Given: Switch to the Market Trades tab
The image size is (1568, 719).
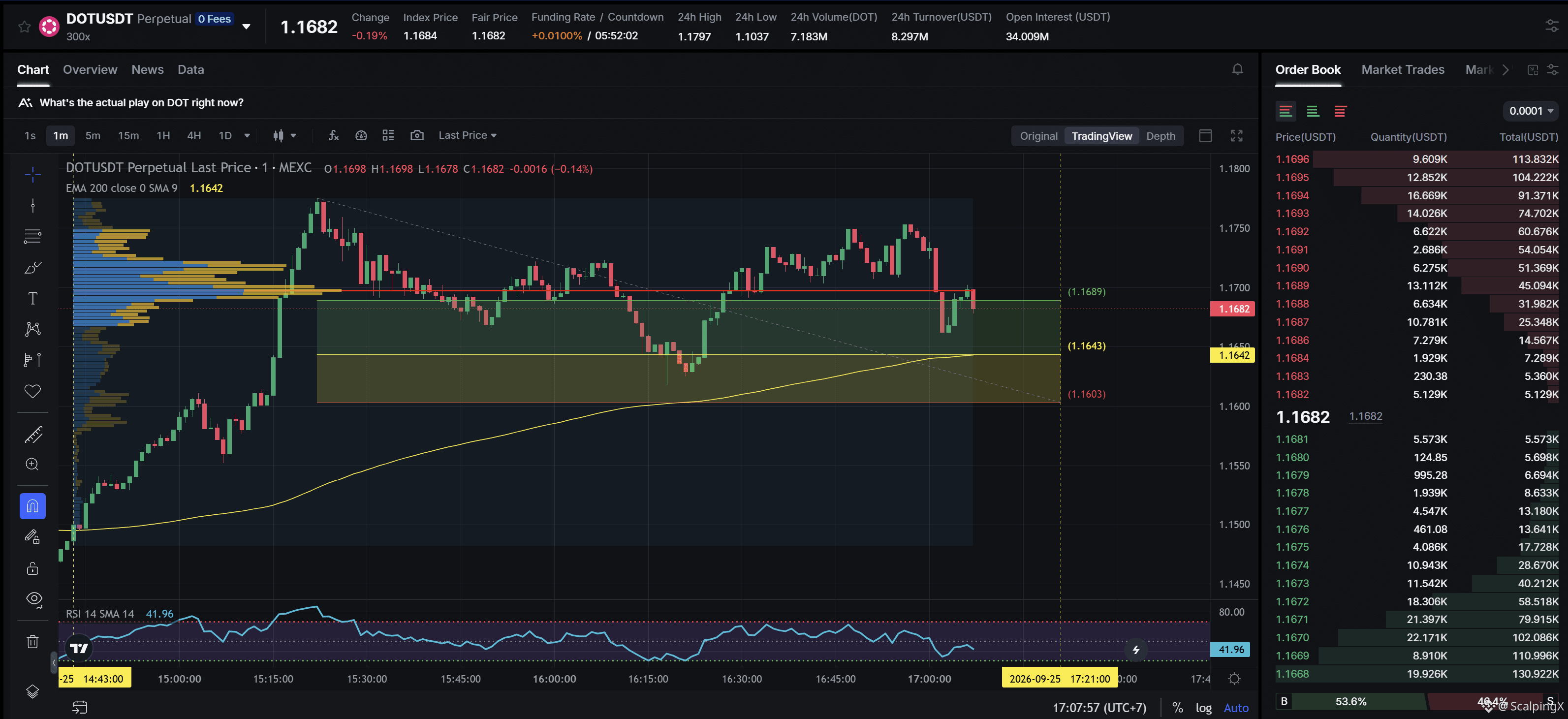Looking at the screenshot, I should 1403,69.
